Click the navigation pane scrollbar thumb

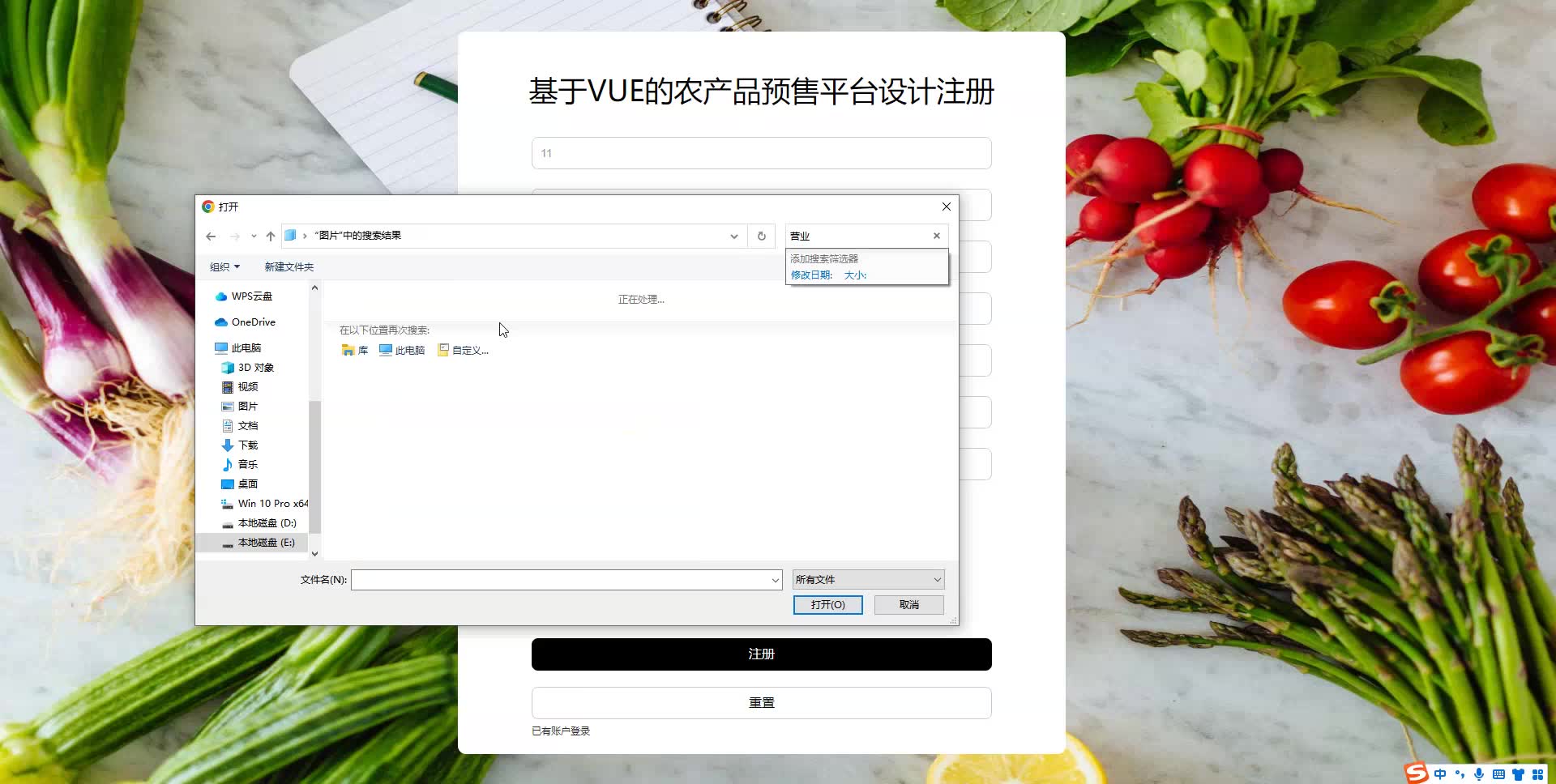pyautogui.click(x=314, y=467)
